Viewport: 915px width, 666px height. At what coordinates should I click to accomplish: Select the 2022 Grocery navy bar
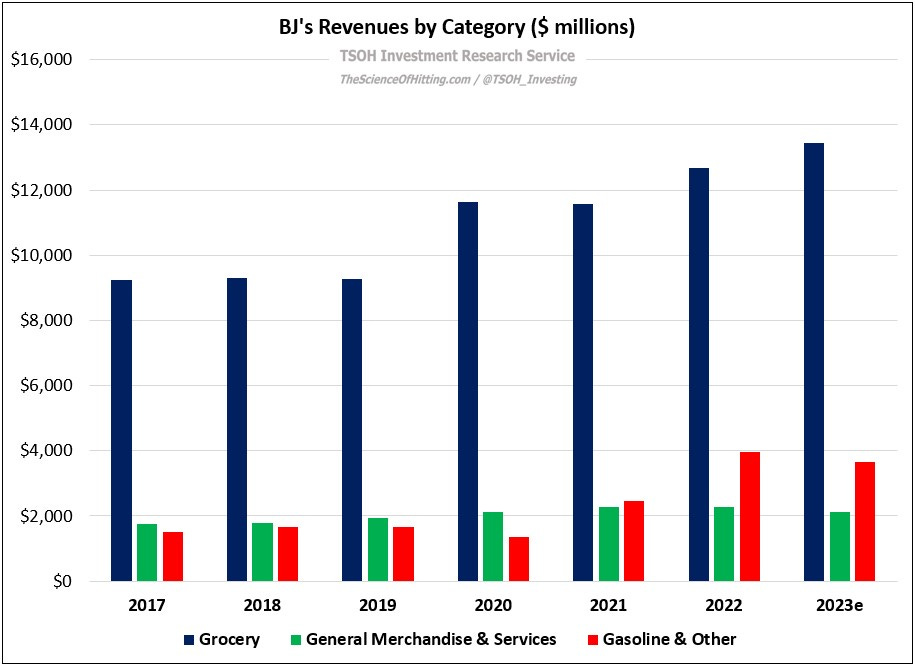click(x=699, y=375)
